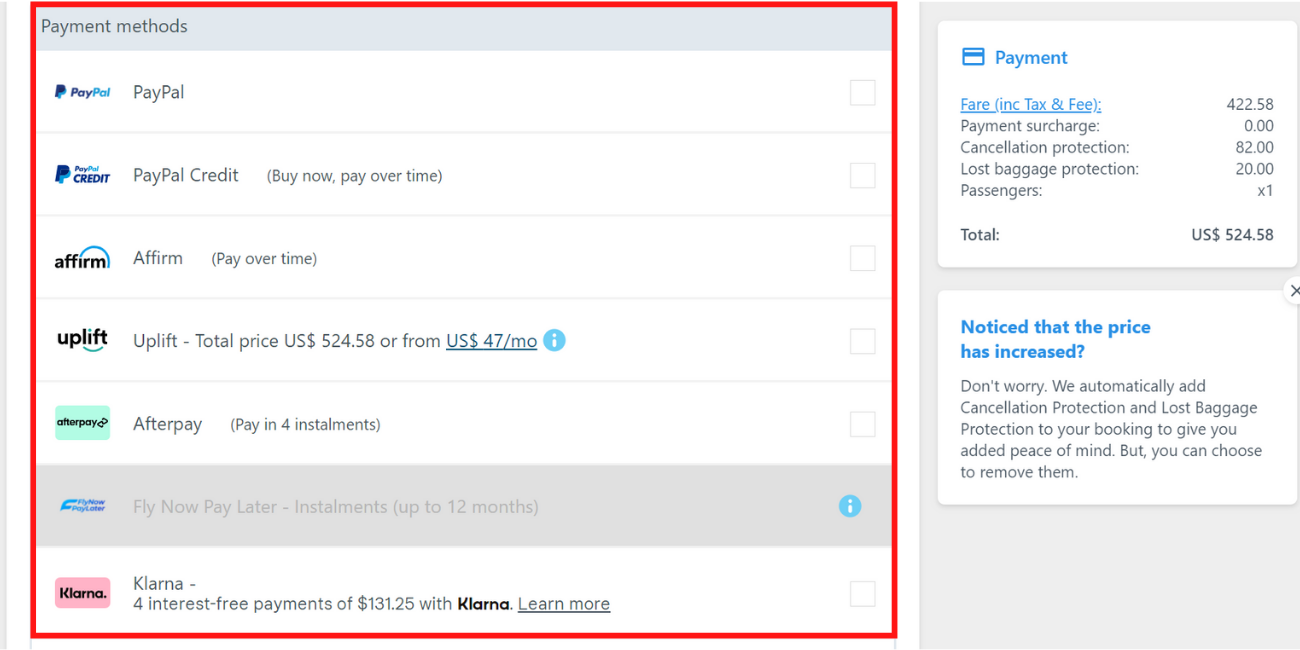The image size is (1300, 650).
Task: Select the PayPal payment checkbox
Action: tap(862, 92)
